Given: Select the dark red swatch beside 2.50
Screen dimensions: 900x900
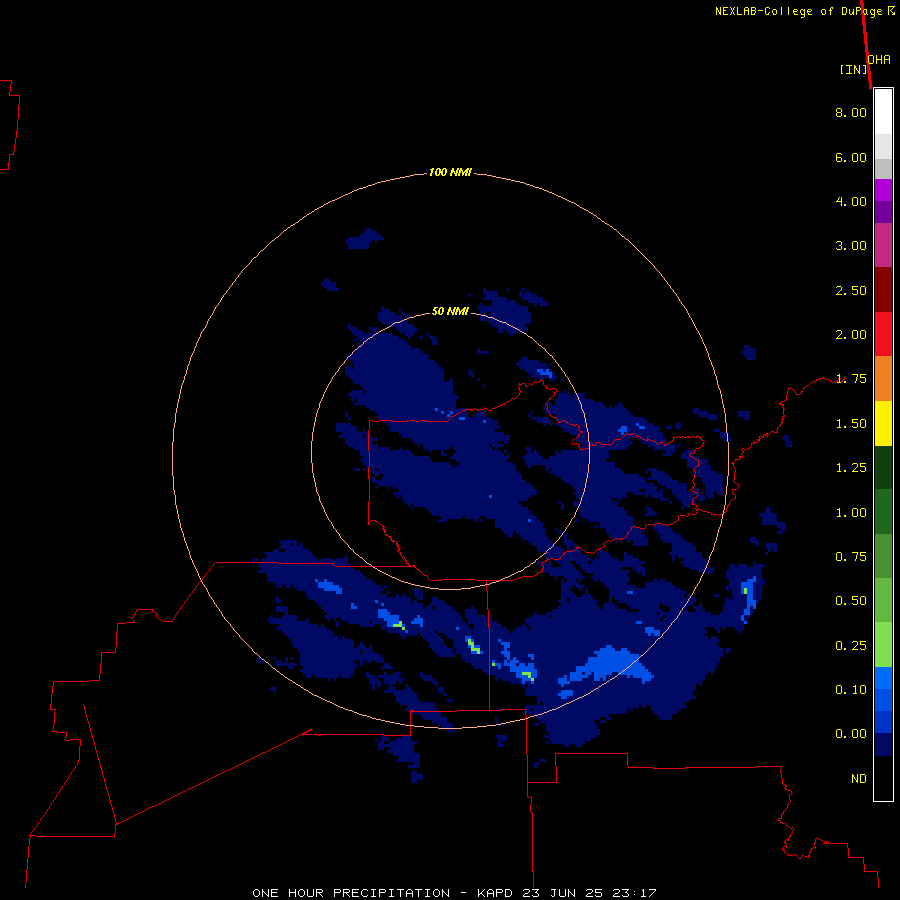Looking at the screenshot, I should tap(883, 290).
